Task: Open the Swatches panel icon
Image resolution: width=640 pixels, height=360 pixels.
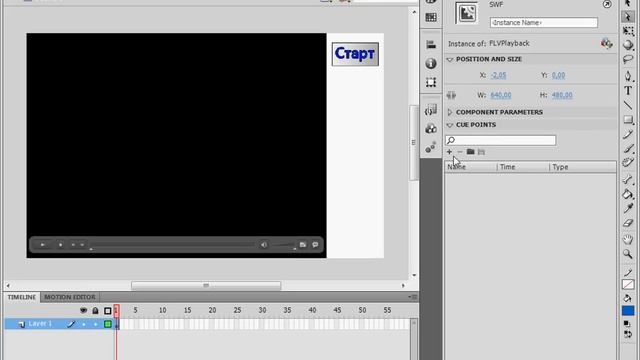Action: pyautogui.click(x=431, y=17)
